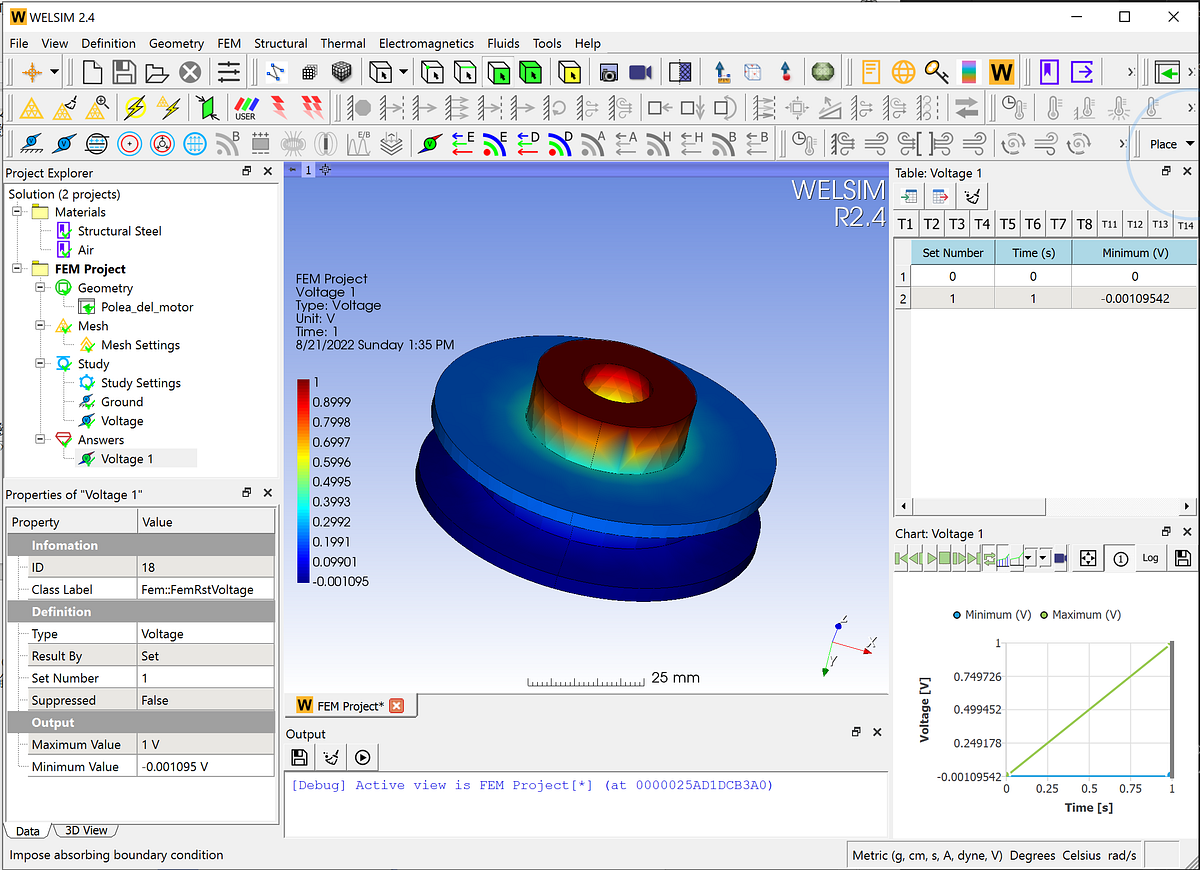Screen dimensions: 1200x870
Task: Save the output log with the disk icon
Action: [x=299, y=757]
